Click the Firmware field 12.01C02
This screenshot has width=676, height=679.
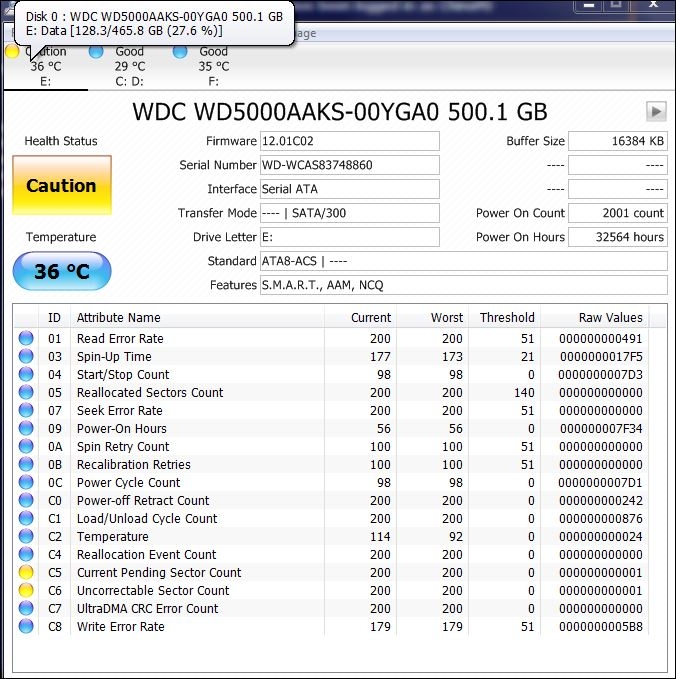(349, 141)
